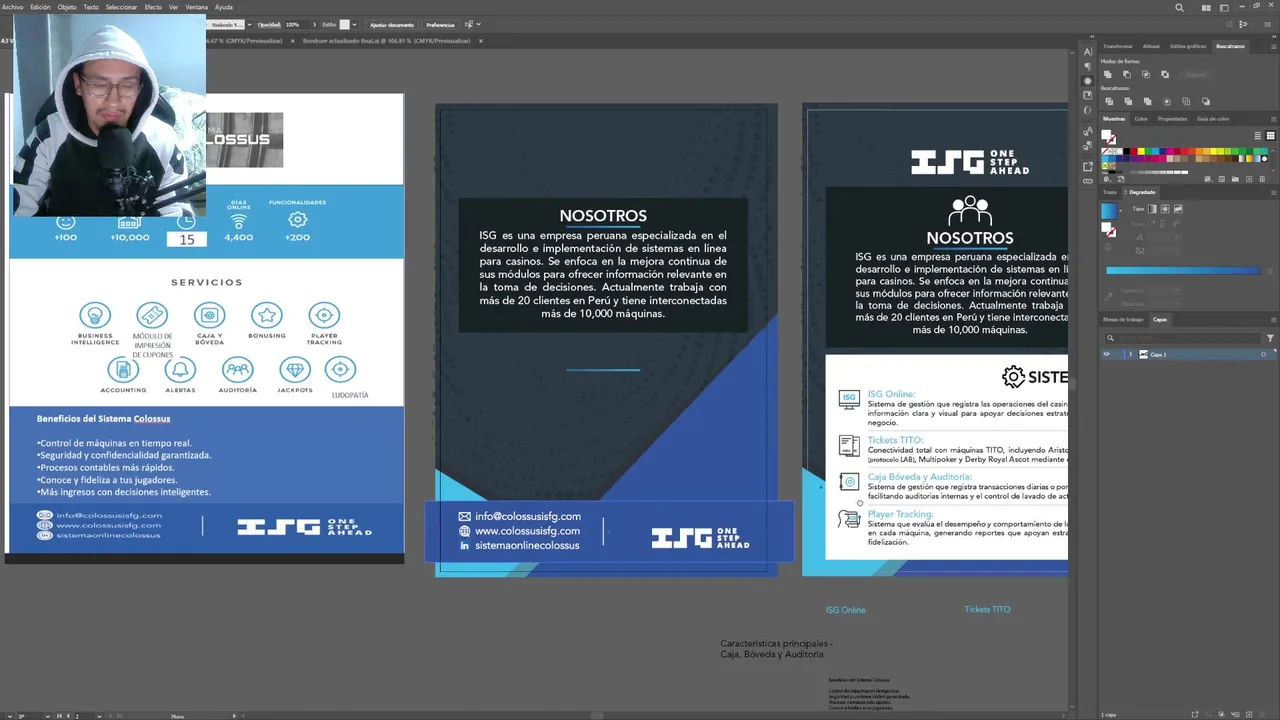Switch swatches to thumbnail grid view
Image resolution: width=1280 pixels, height=720 pixels.
click(x=1270, y=136)
